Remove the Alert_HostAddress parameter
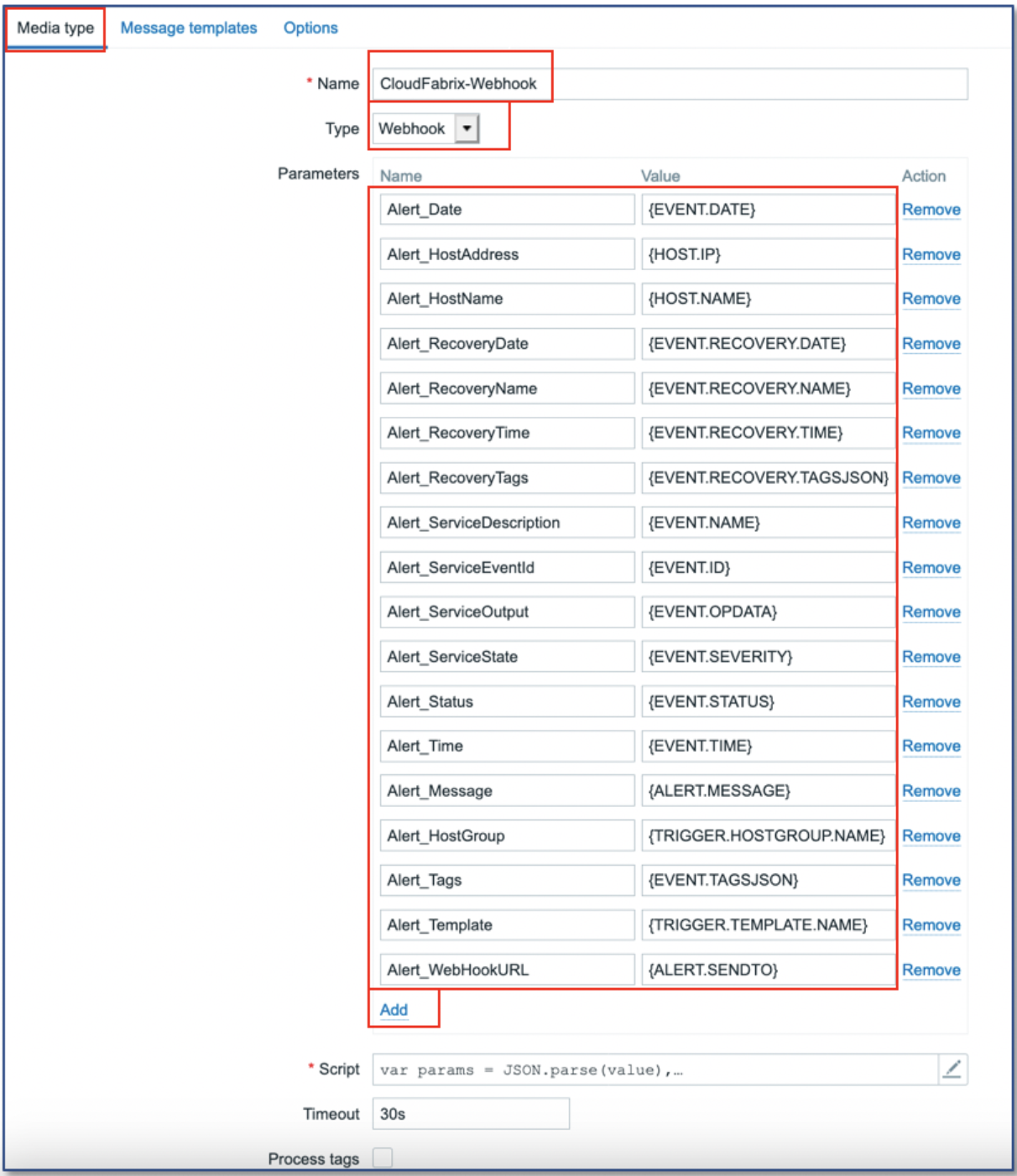 (931, 253)
